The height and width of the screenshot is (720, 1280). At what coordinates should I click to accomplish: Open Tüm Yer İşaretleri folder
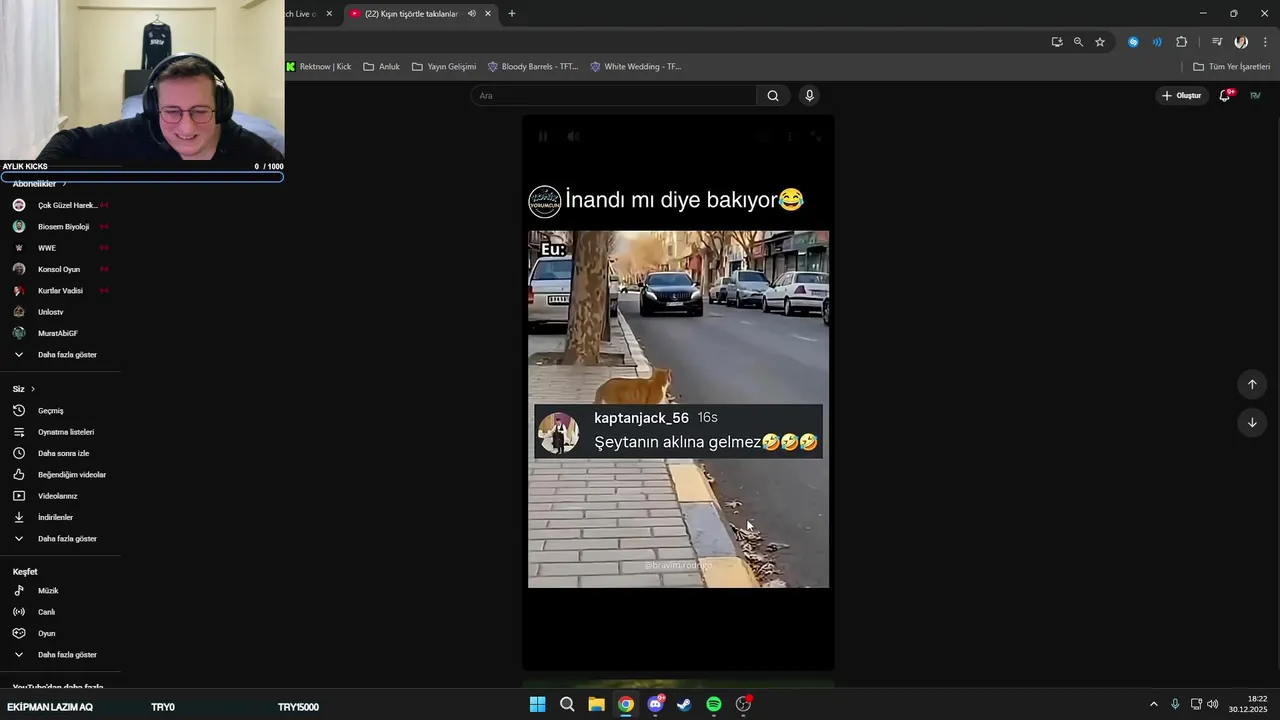pyautogui.click(x=1231, y=67)
